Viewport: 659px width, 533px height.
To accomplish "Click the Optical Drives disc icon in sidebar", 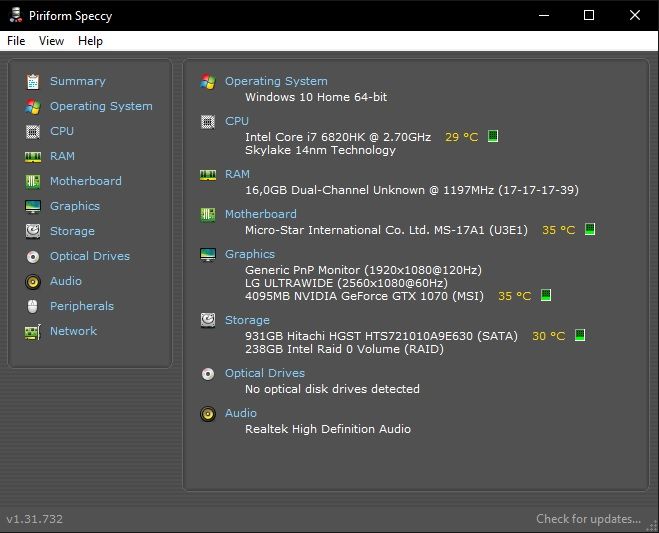I will point(33,256).
